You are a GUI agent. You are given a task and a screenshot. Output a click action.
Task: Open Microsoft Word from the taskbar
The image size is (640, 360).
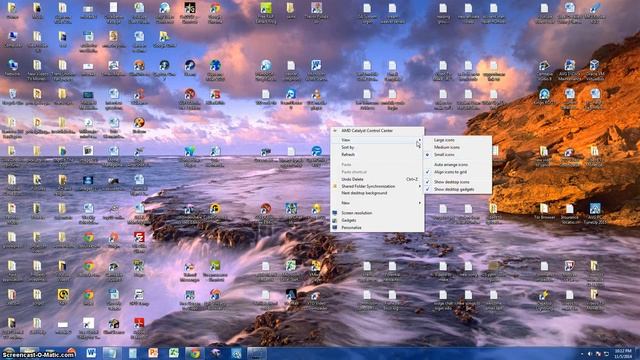(x=91, y=353)
